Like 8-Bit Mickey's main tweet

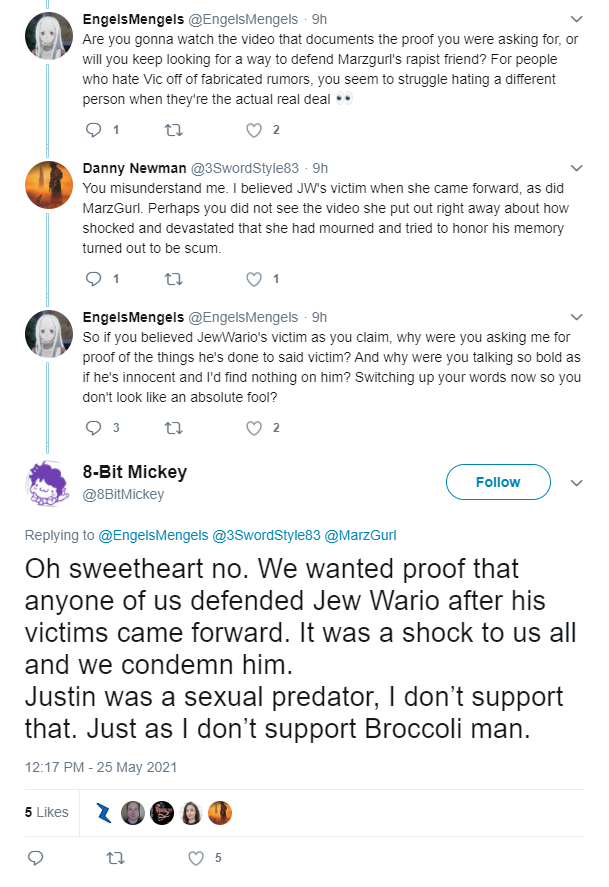coord(196,858)
